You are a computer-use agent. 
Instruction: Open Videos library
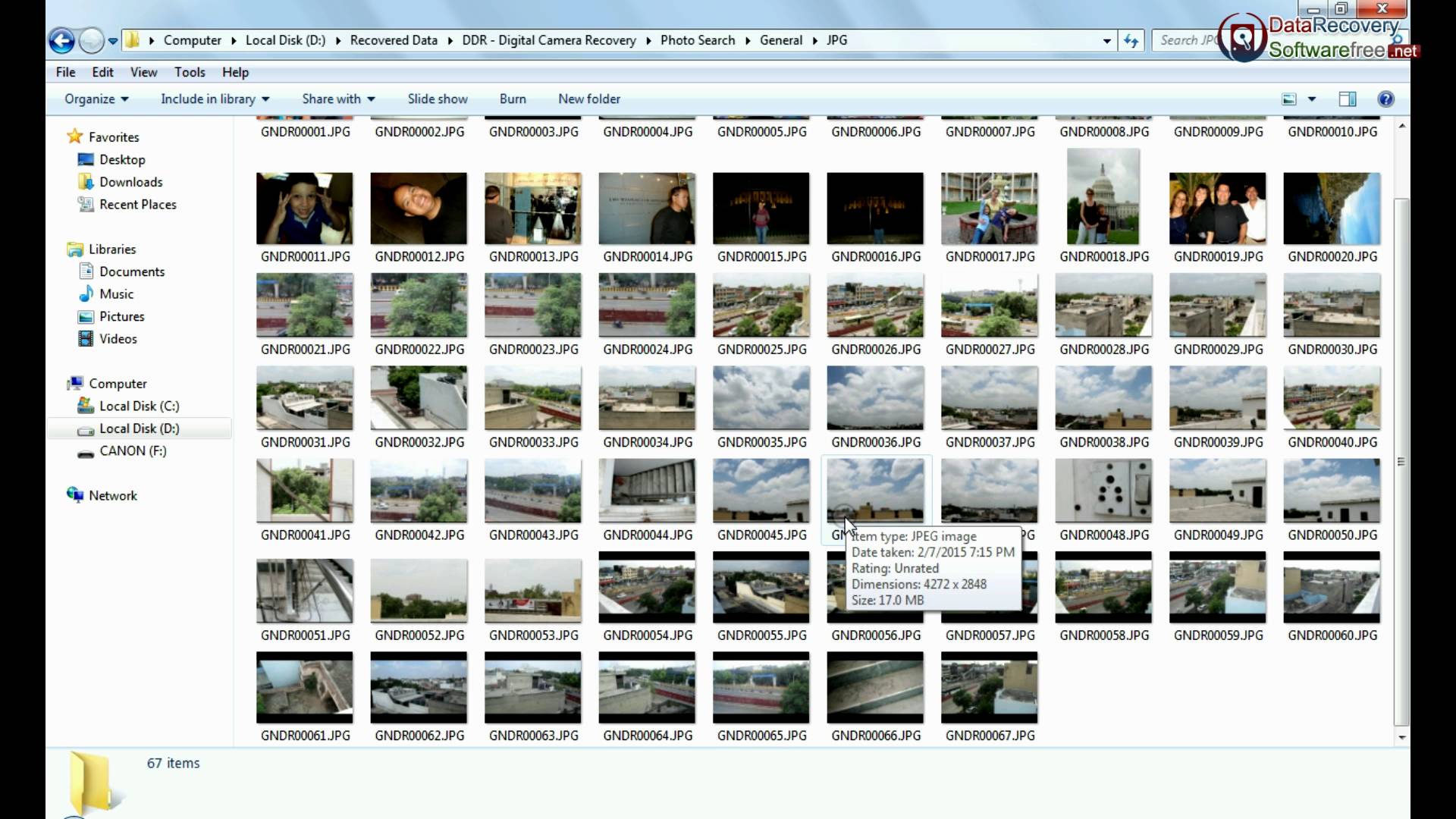108,339
